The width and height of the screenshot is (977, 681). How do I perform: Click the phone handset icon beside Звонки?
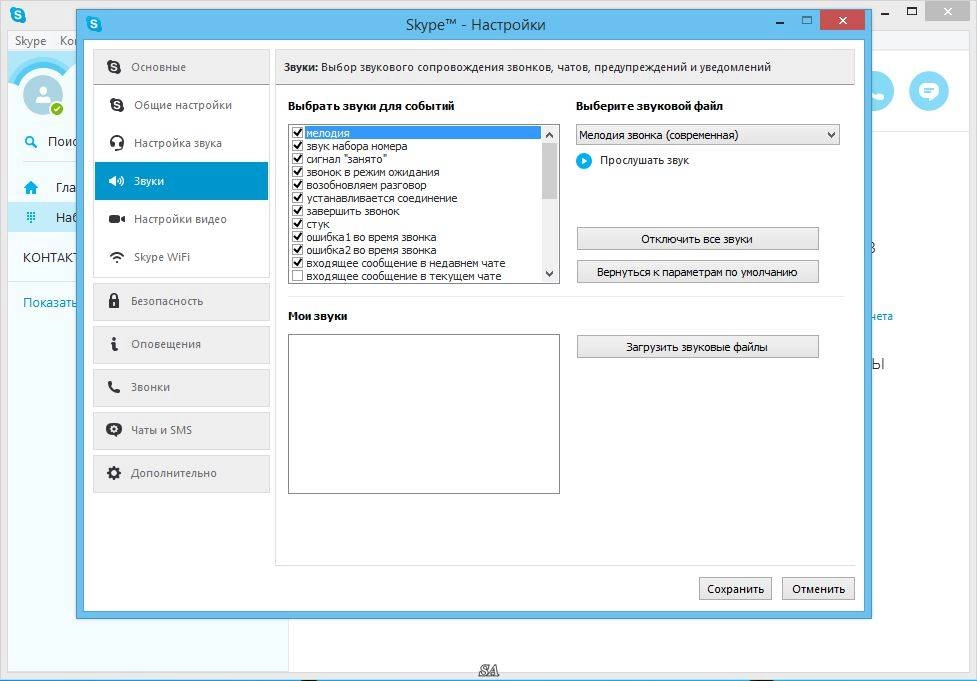coord(113,387)
